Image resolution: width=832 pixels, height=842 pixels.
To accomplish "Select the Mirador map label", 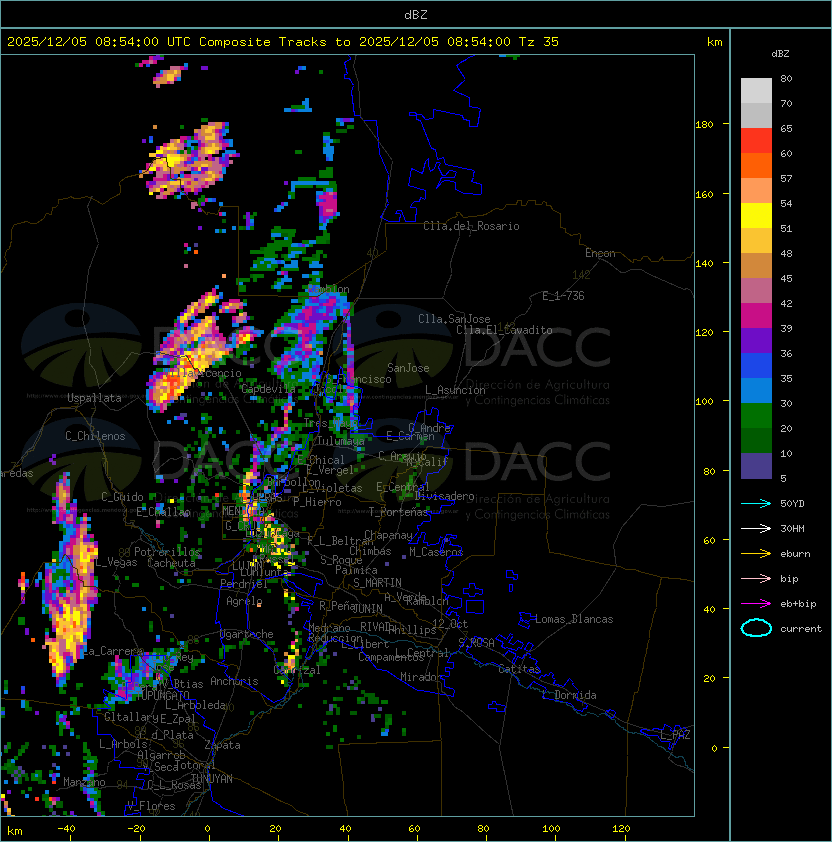I will (x=422, y=677).
